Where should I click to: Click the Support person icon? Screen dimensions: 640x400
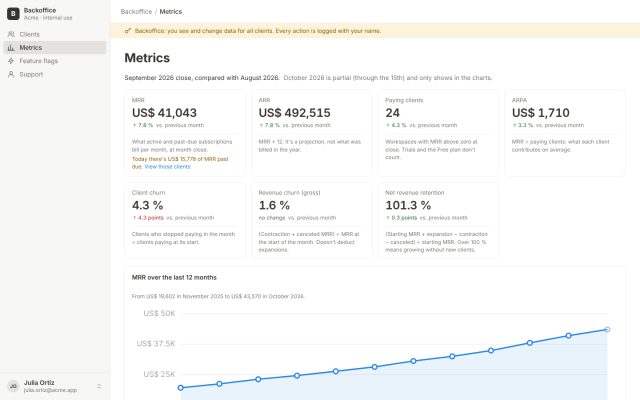click(x=11, y=74)
